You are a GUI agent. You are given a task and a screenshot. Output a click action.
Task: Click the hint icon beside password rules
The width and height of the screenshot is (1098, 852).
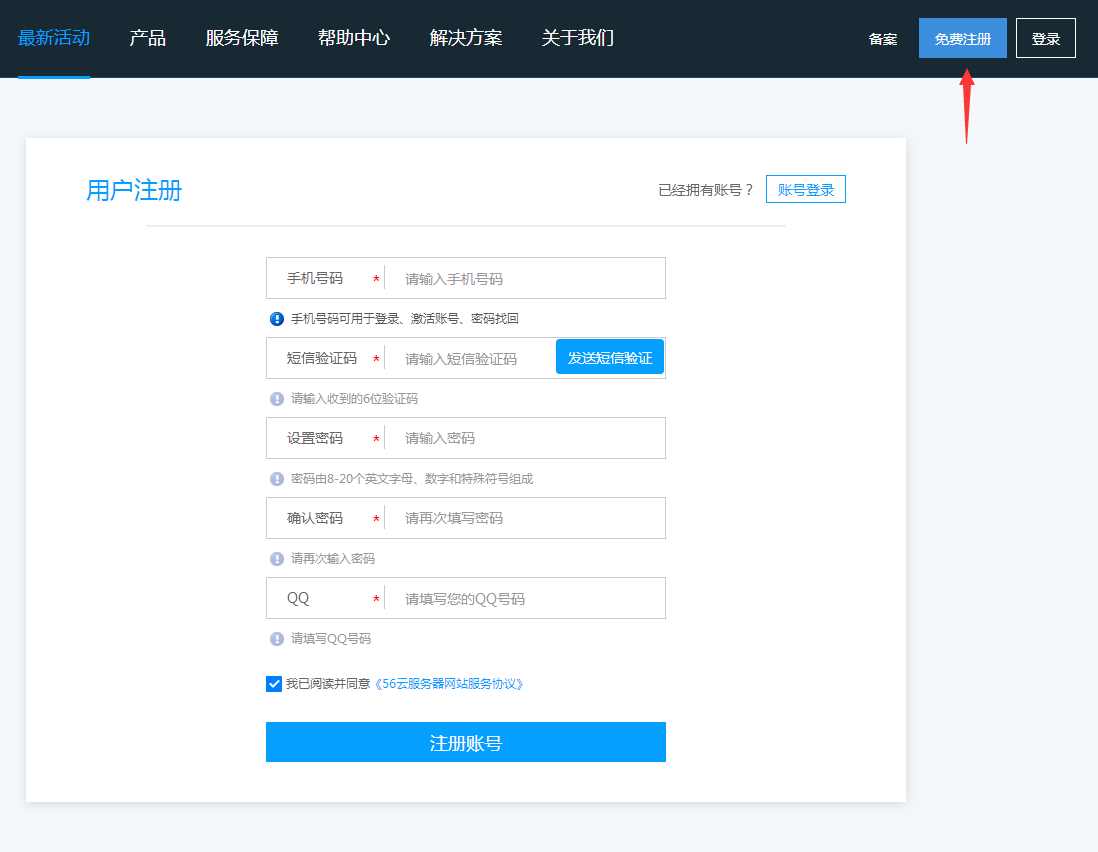pos(277,479)
